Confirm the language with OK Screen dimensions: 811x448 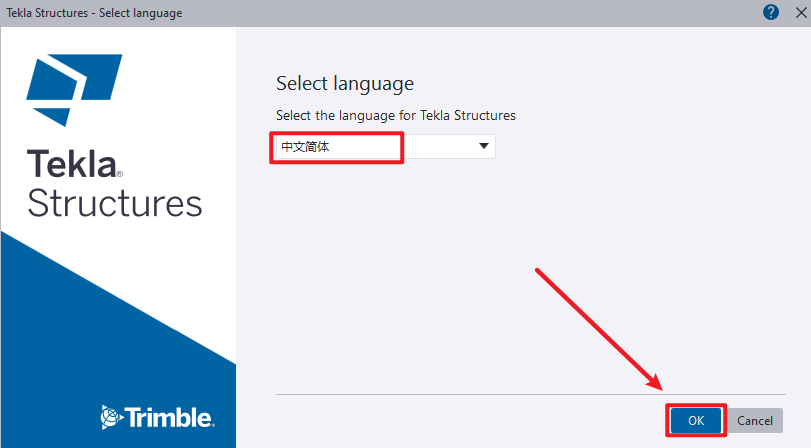696,421
